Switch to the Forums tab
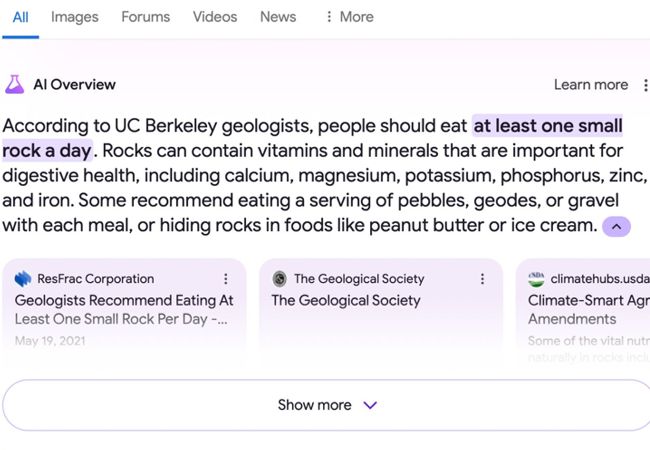650x450 pixels. click(146, 17)
